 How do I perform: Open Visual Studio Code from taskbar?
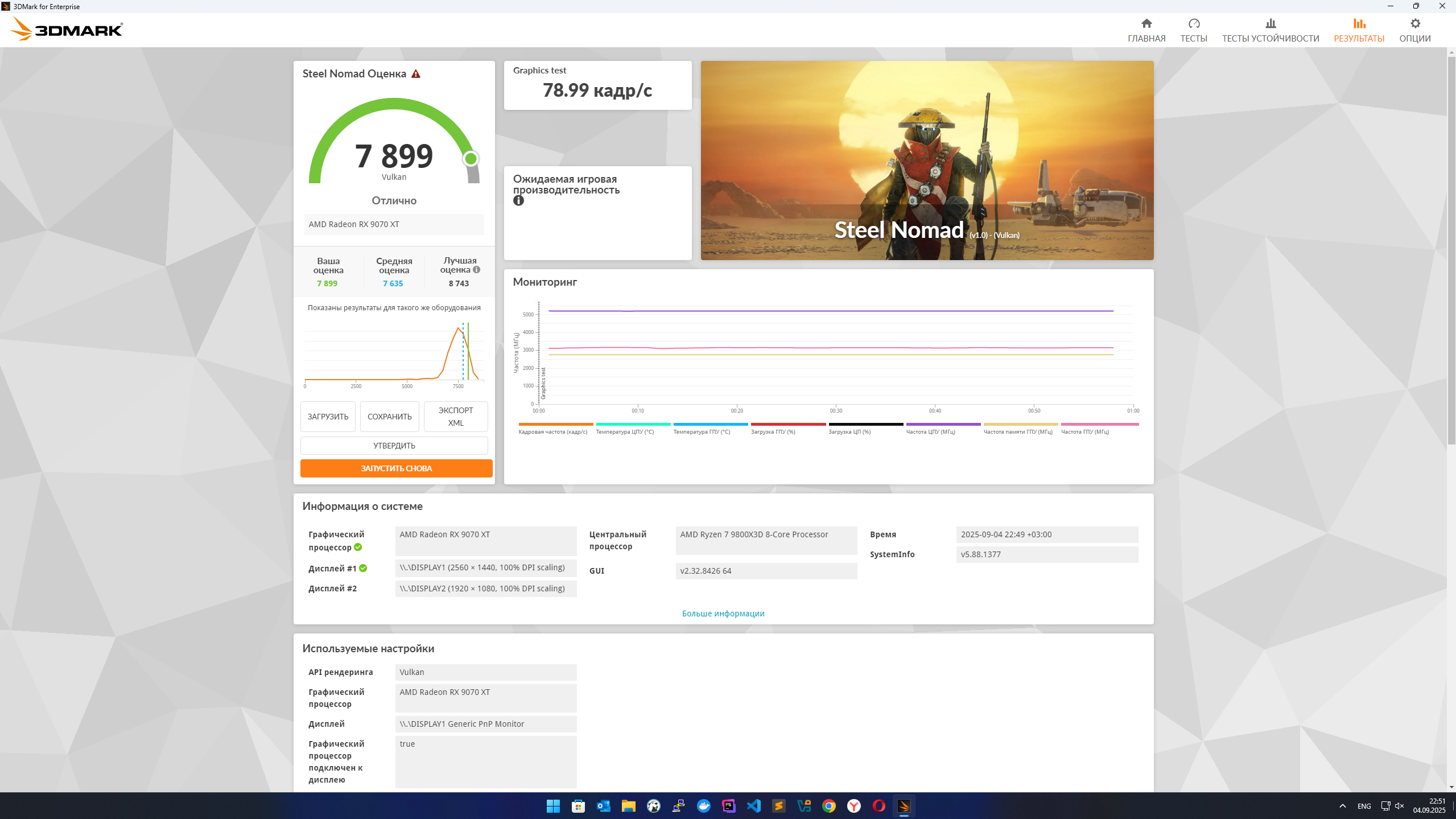pos(753,806)
